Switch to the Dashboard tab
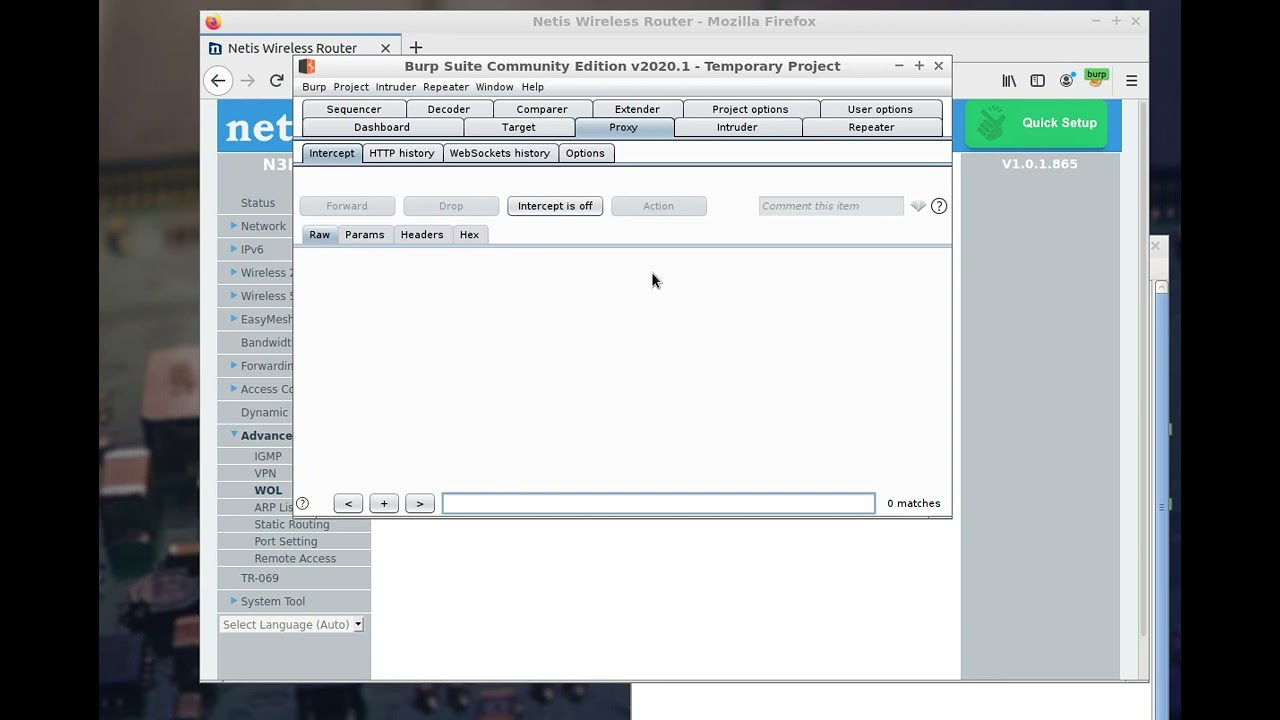1280x720 pixels. coord(382,127)
